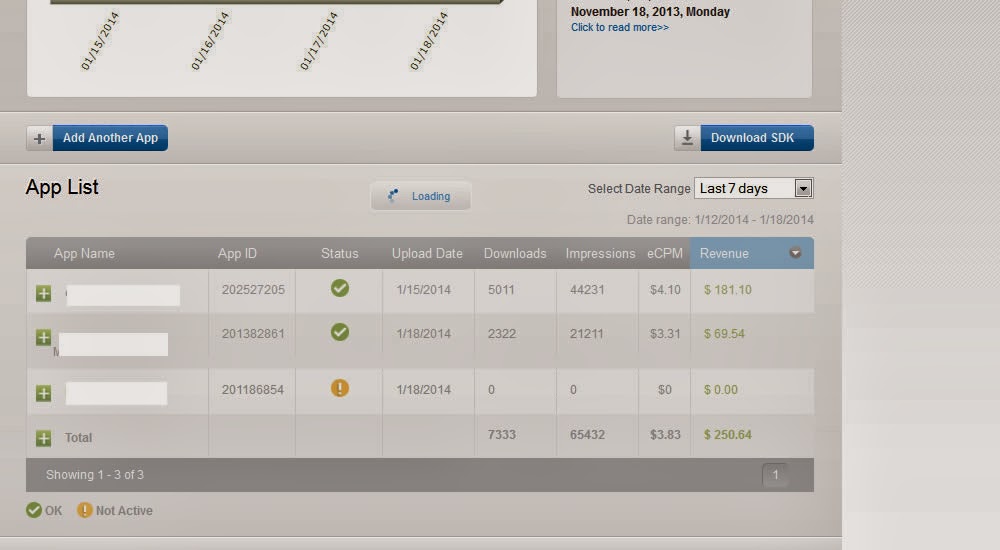Click green OK status icon for app 201382861

click(x=340, y=332)
